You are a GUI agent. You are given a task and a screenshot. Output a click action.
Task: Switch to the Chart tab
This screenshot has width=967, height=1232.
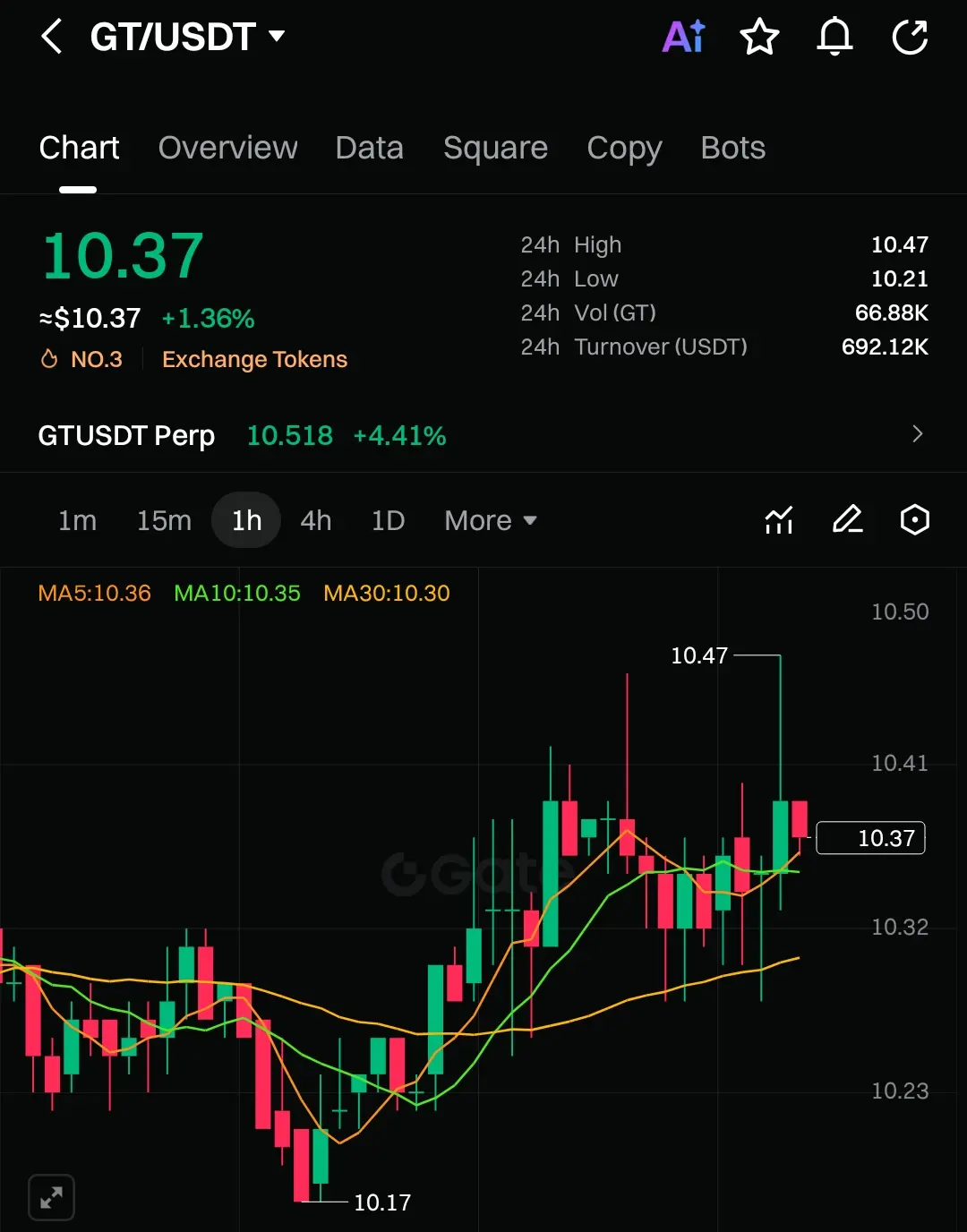[79, 148]
